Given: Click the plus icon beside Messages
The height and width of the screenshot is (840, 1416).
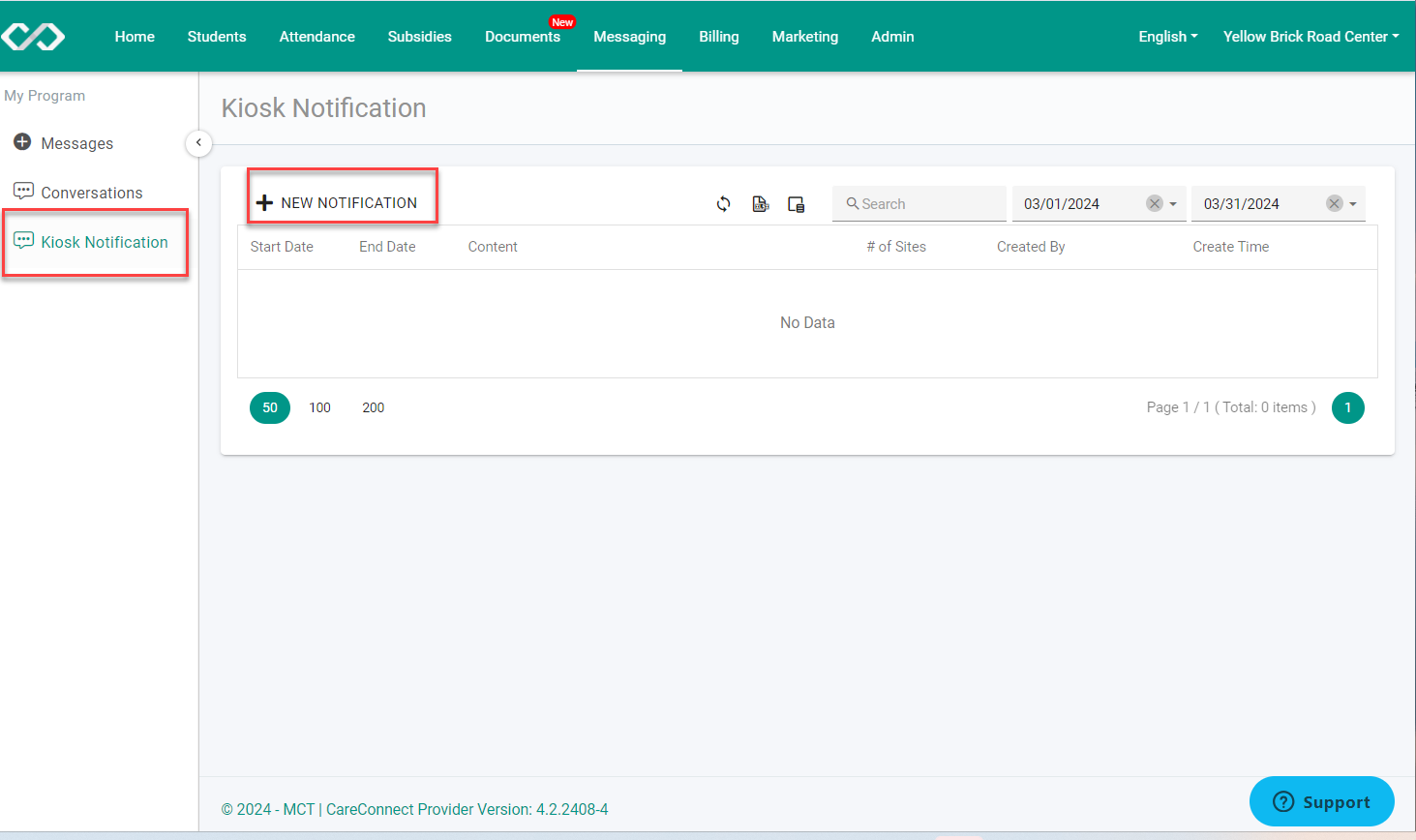Looking at the screenshot, I should 22,142.
